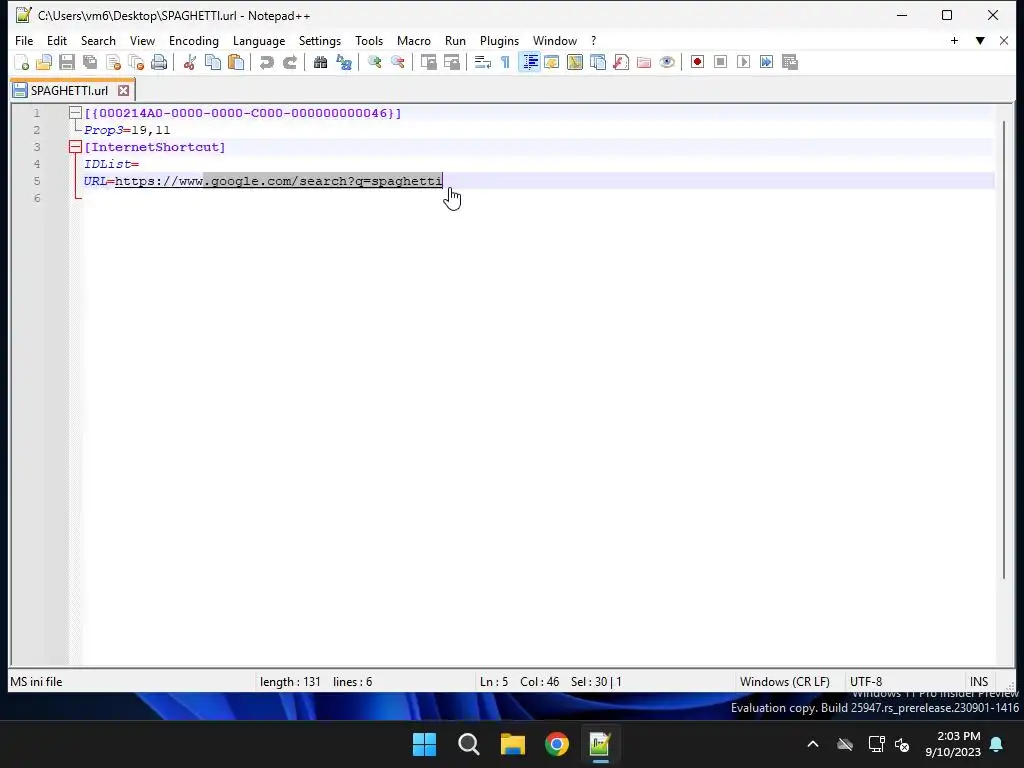
Task: Toggle synchronize horizontal scrolling icon
Action: pos(451,62)
